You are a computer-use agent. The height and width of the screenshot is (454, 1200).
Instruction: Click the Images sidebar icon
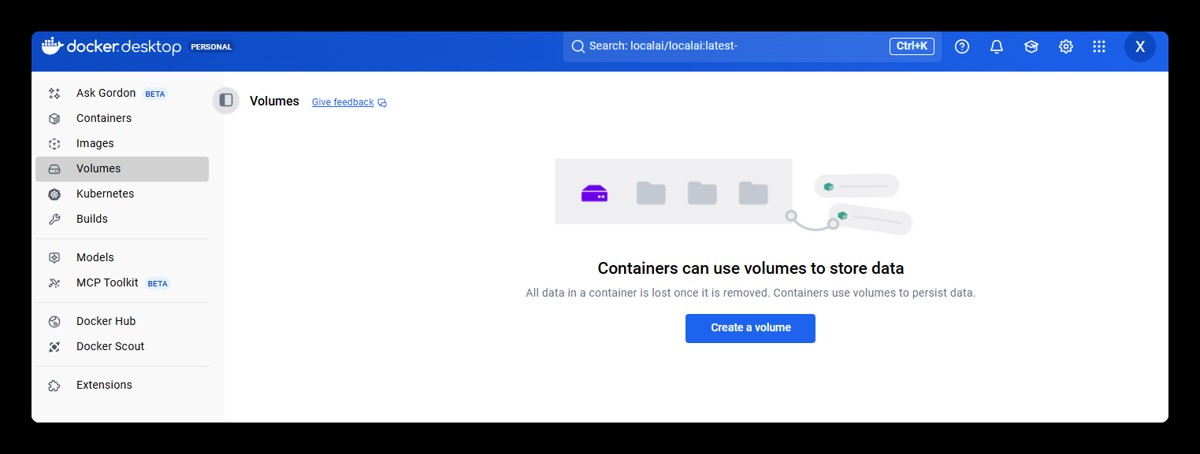(x=54, y=144)
